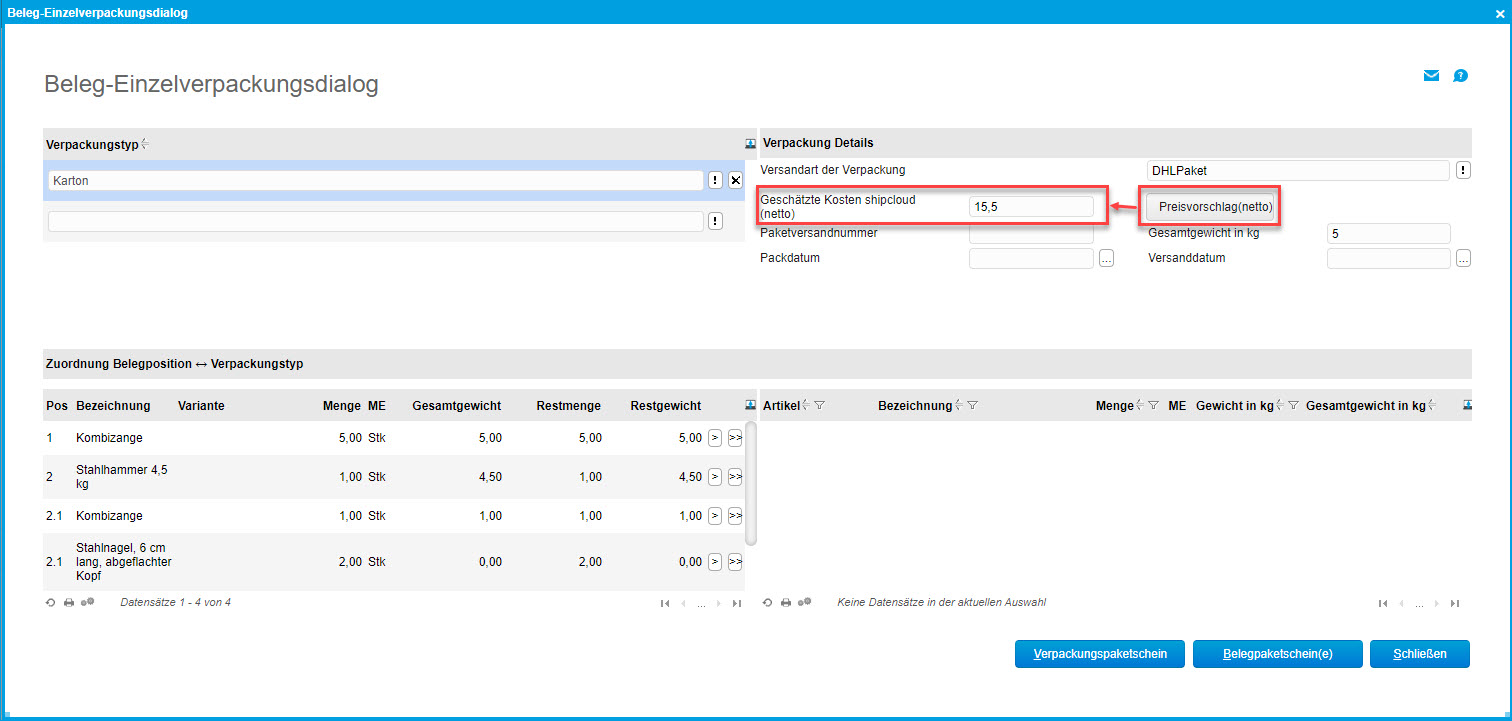Click the Verpackungspaketschein button
This screenshot has height=721, width=1512.
click(x=1100, y=654)
